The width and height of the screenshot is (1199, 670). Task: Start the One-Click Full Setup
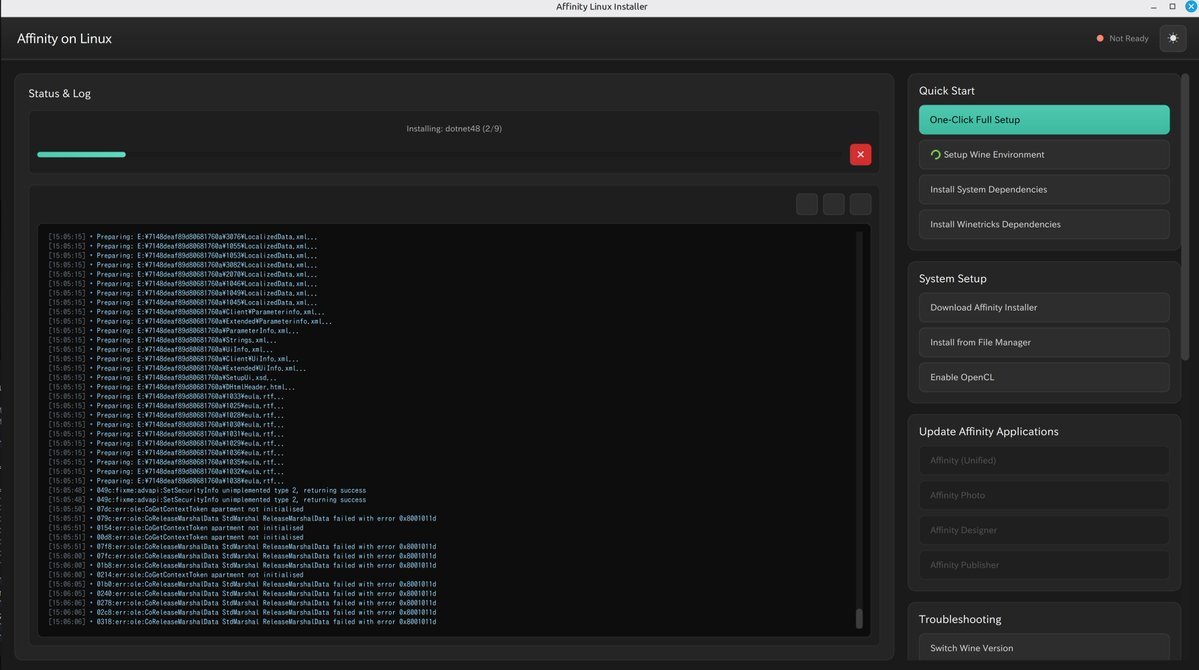point(1044,120)
